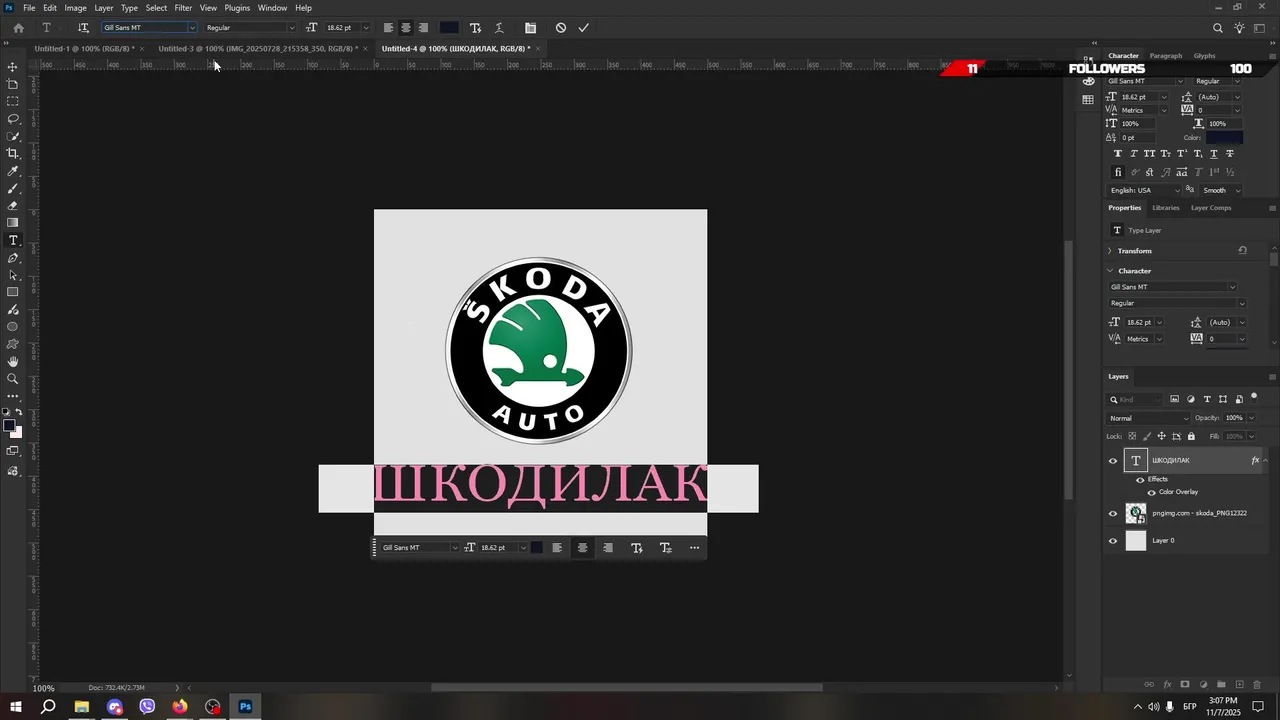This screenshot has width=1280, height=720.
Task: Toggle Lock transparent pixels
Action: pyautogui.click(x=1132, y=436)
